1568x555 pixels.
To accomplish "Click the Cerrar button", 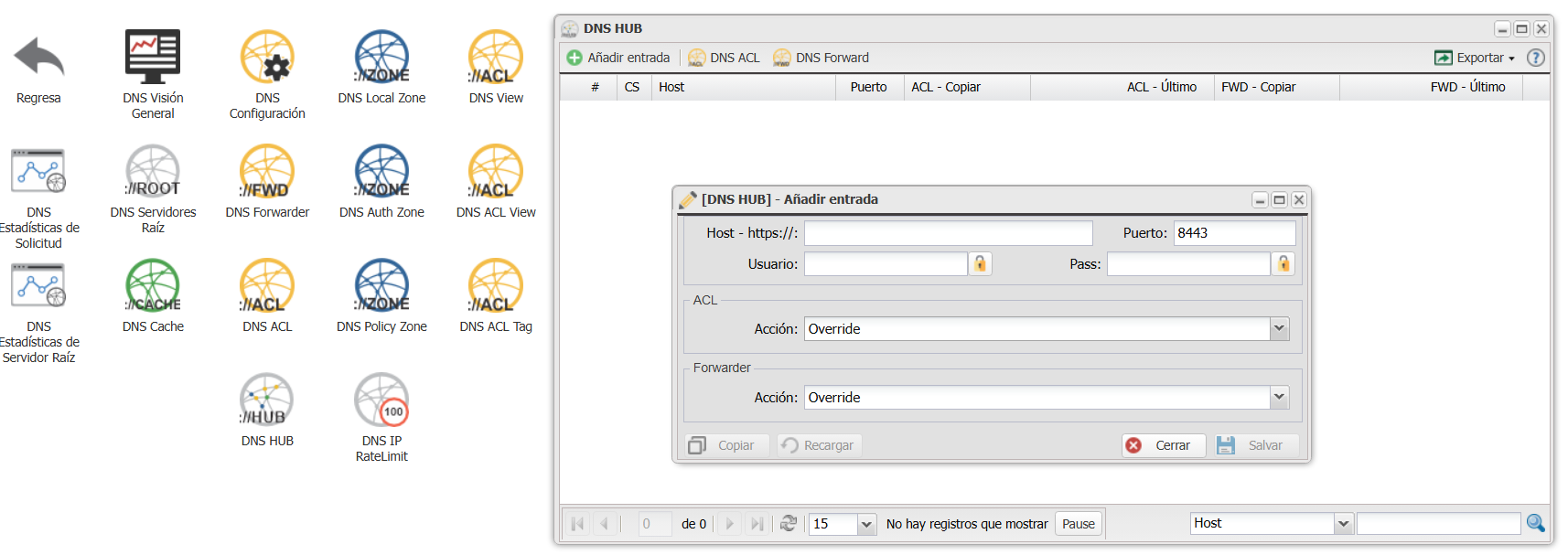I will click(1163, 445).
